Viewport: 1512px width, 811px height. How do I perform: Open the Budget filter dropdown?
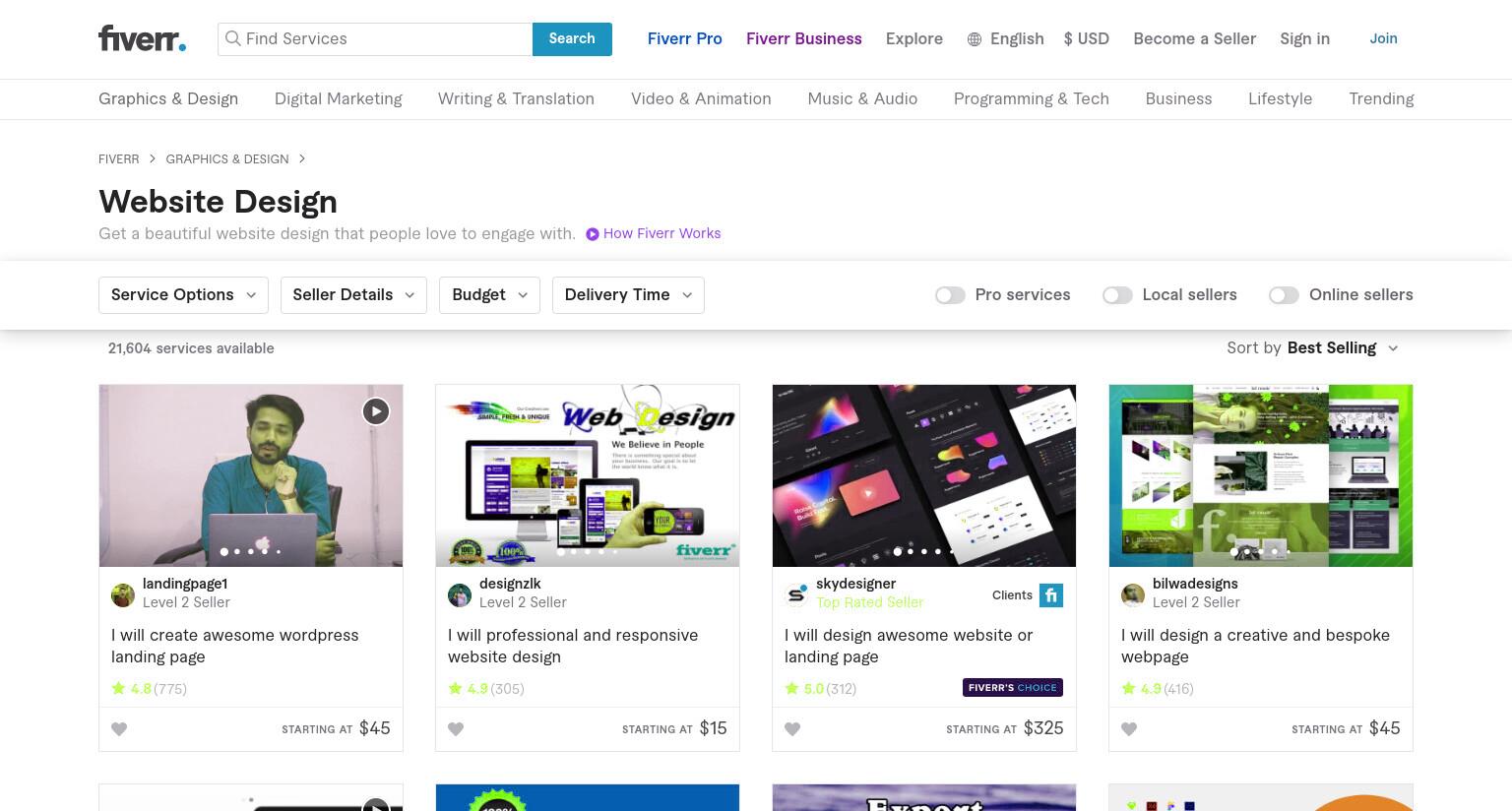pyautogui.click(x=489, y=295)
